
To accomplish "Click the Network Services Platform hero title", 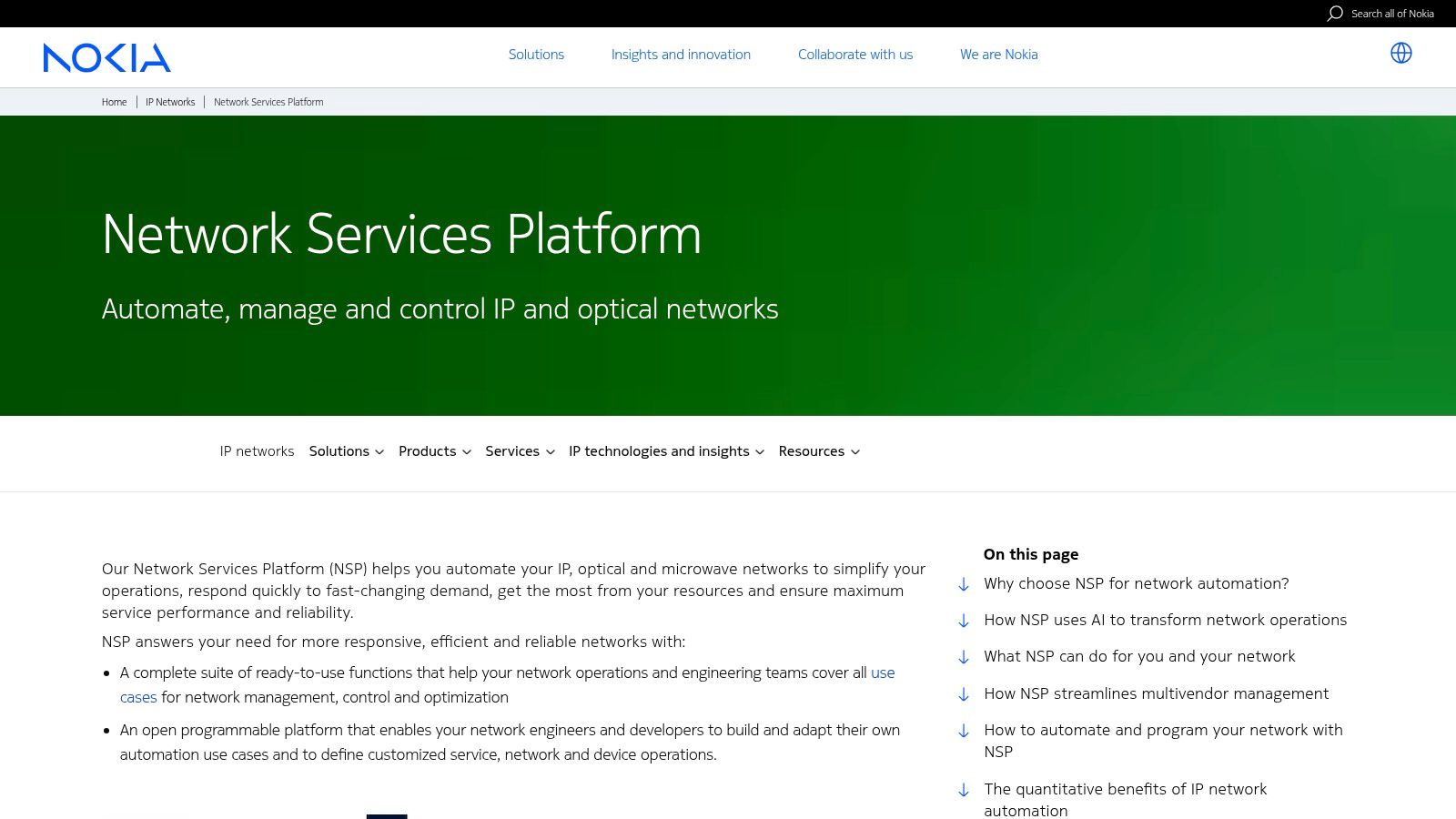I will [401, 234].
